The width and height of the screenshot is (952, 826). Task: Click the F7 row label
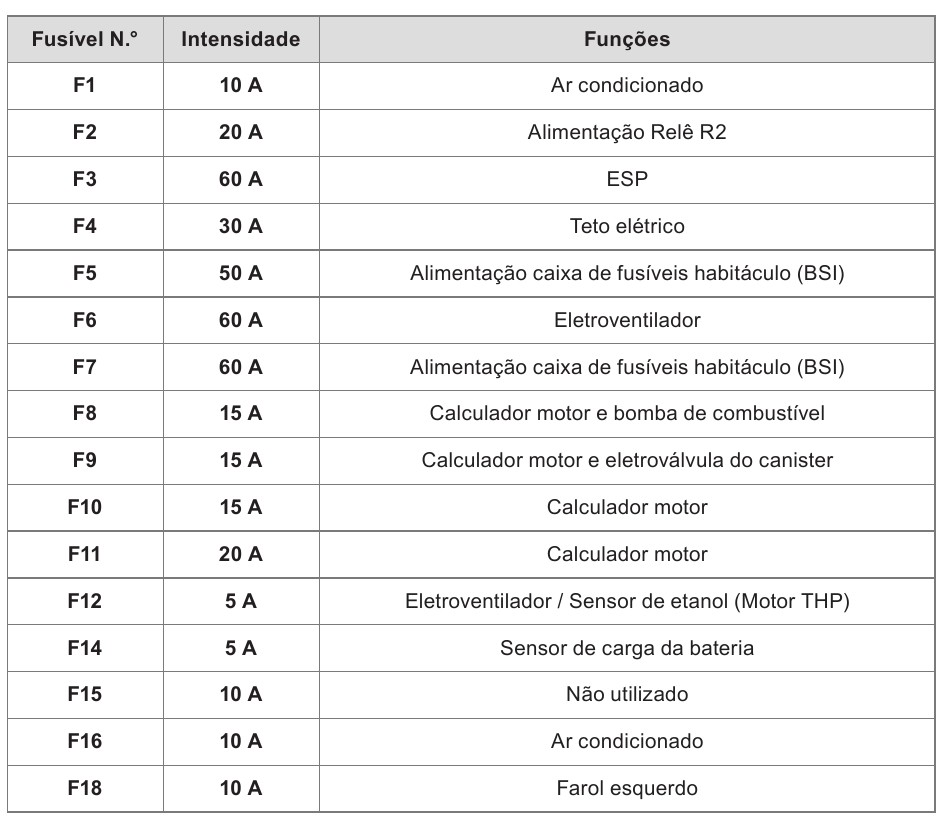click(85, 367)
